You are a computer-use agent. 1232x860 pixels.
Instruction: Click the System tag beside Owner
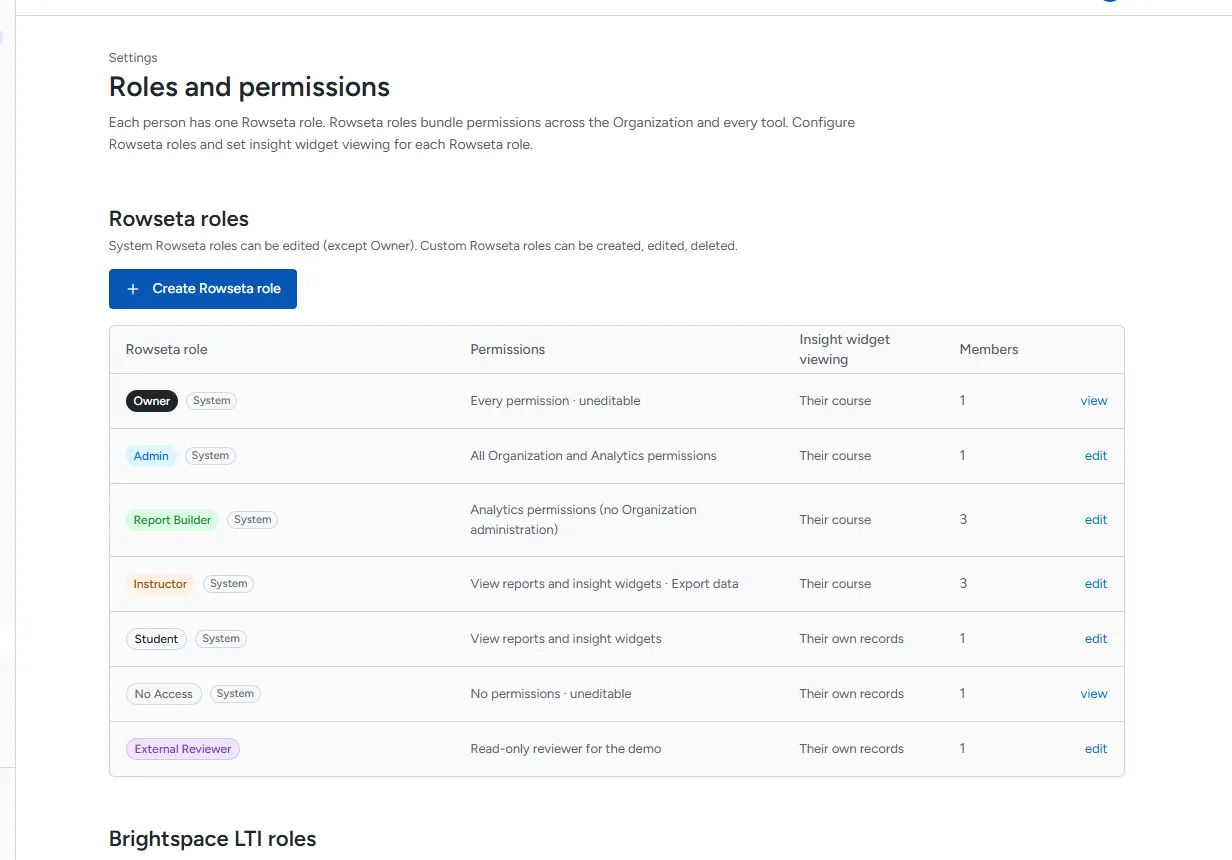tap(211, 401)
